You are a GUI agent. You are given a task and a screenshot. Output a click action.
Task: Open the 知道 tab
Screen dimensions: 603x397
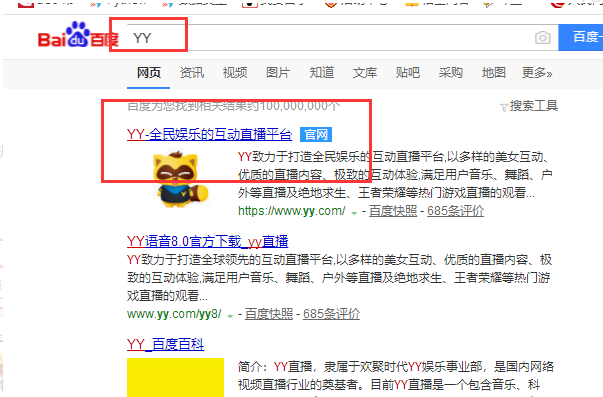[x=321, y=73]
